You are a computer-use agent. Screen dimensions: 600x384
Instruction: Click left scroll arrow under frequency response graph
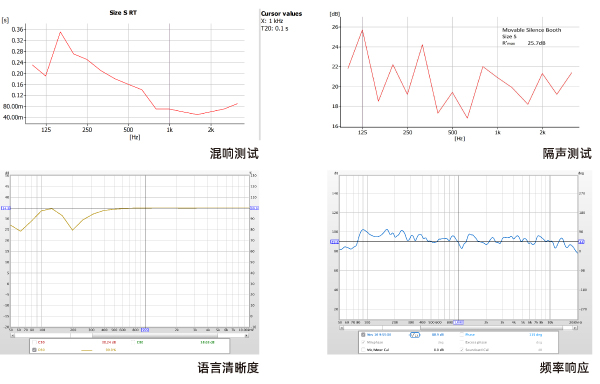click(x=342, y=328)
